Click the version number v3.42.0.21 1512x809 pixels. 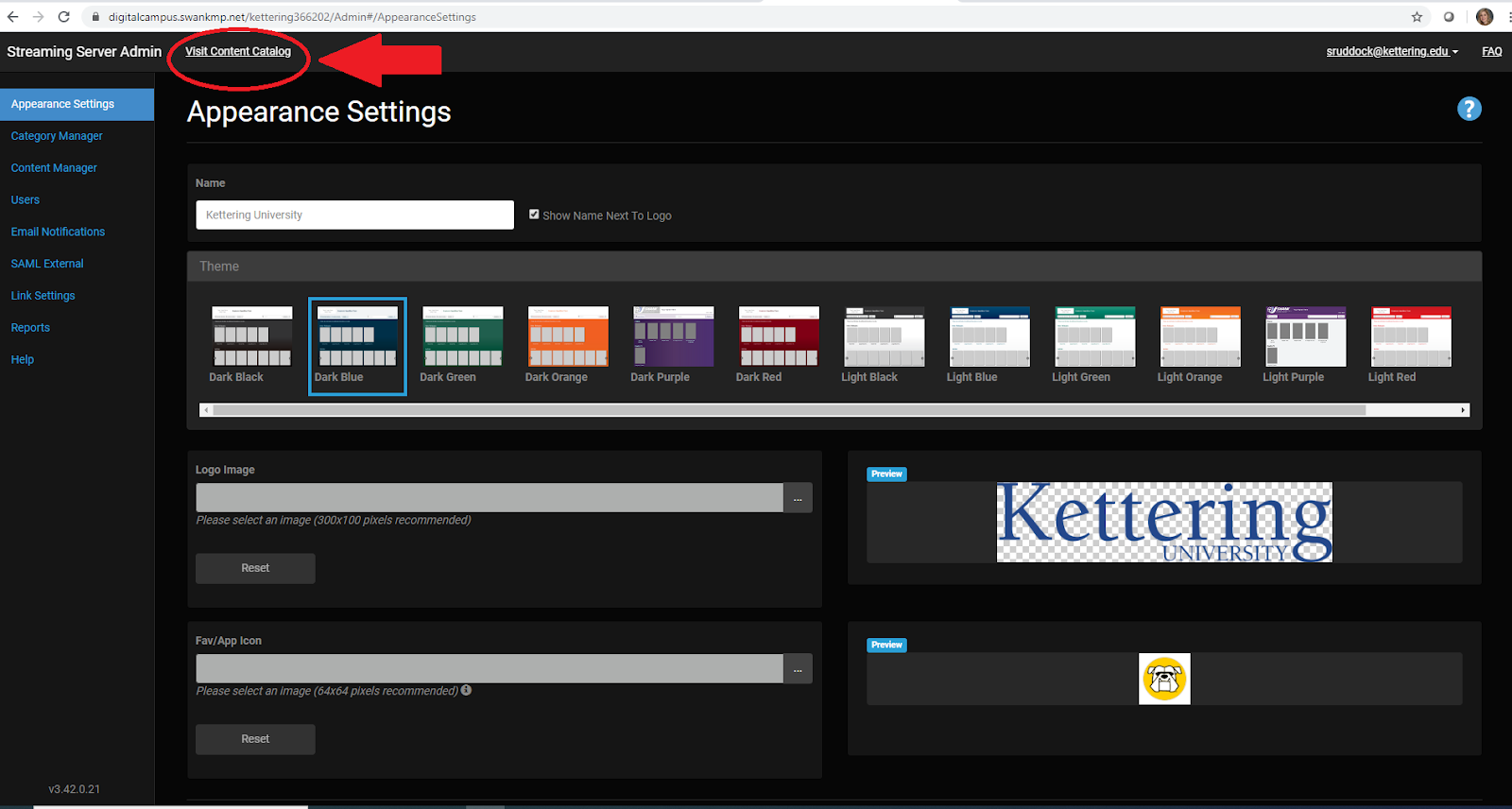[75, 789]
